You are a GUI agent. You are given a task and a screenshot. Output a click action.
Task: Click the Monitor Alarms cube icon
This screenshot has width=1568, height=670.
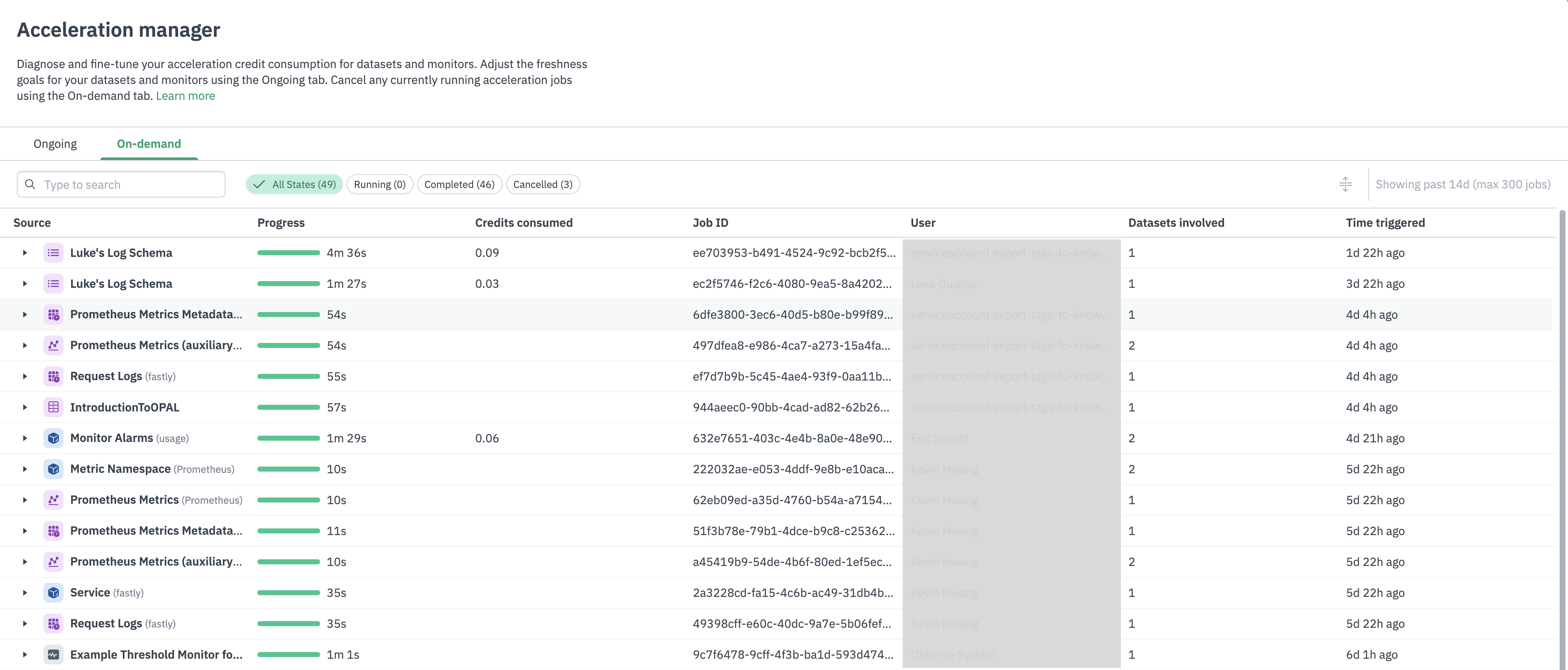(x=53, y=438)
